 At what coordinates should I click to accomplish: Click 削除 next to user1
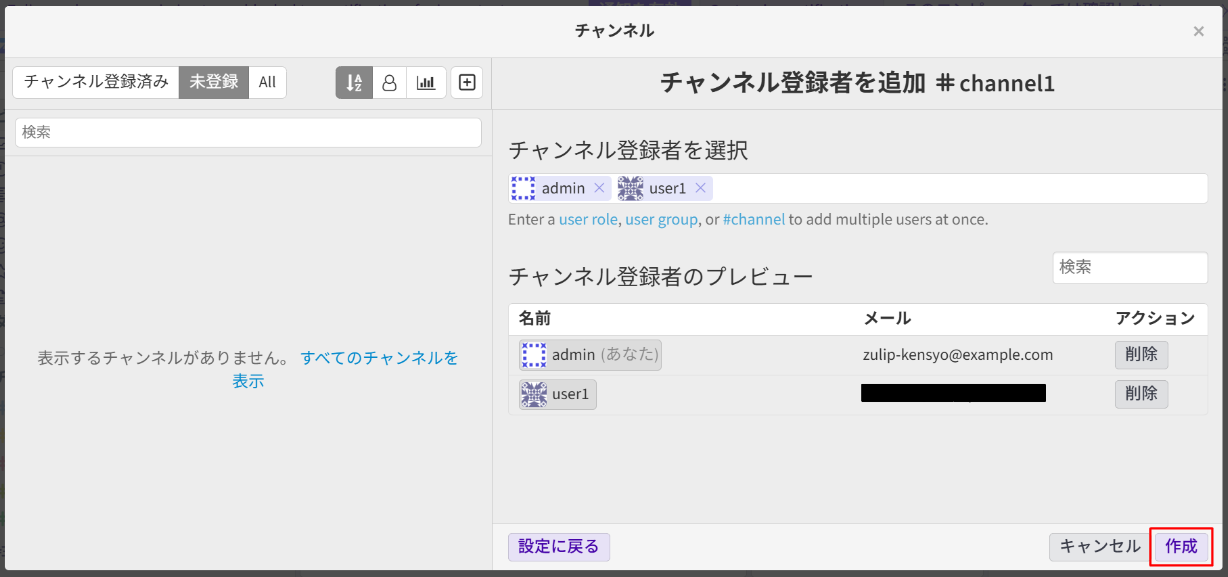pos(1141,394)
